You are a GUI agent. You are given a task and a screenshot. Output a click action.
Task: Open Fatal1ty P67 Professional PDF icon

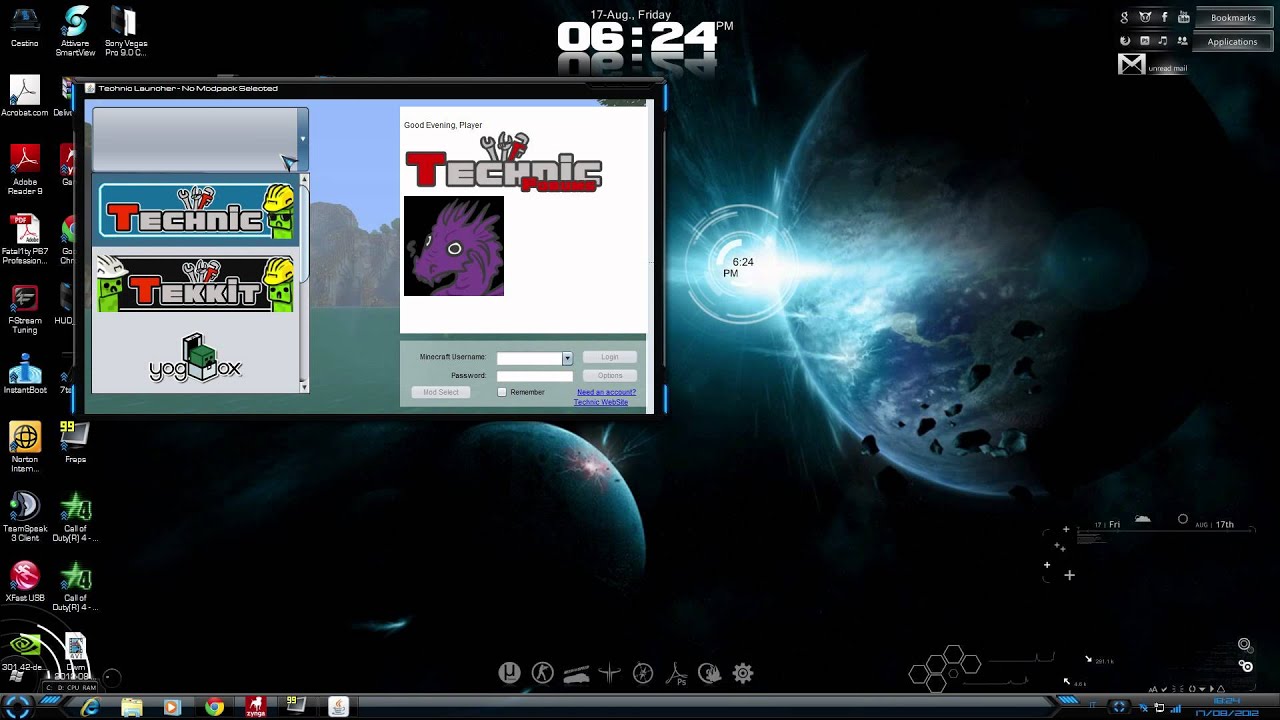pos(24,240)
